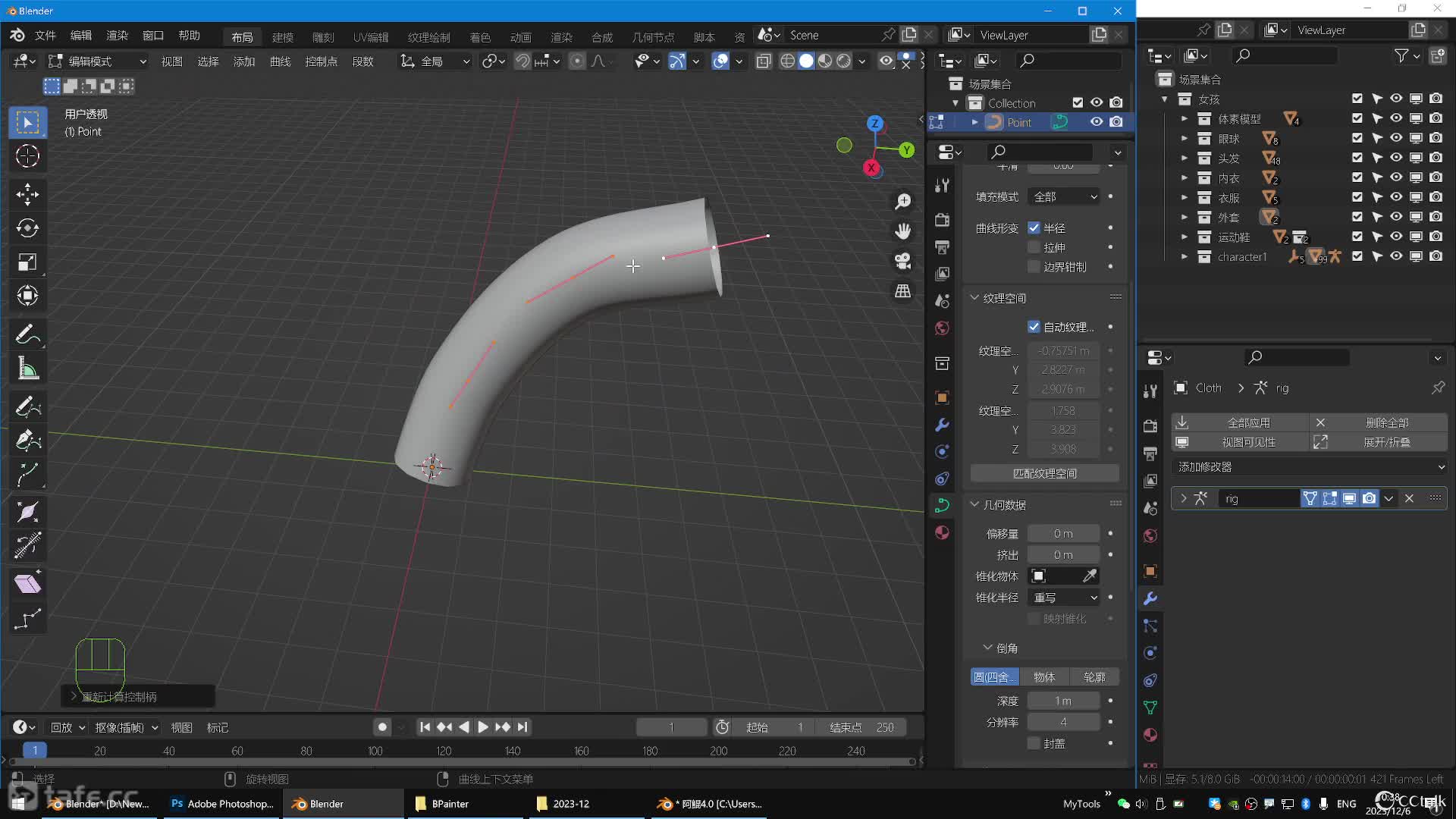Toggle camera view icon in viewport

[902, 261]
